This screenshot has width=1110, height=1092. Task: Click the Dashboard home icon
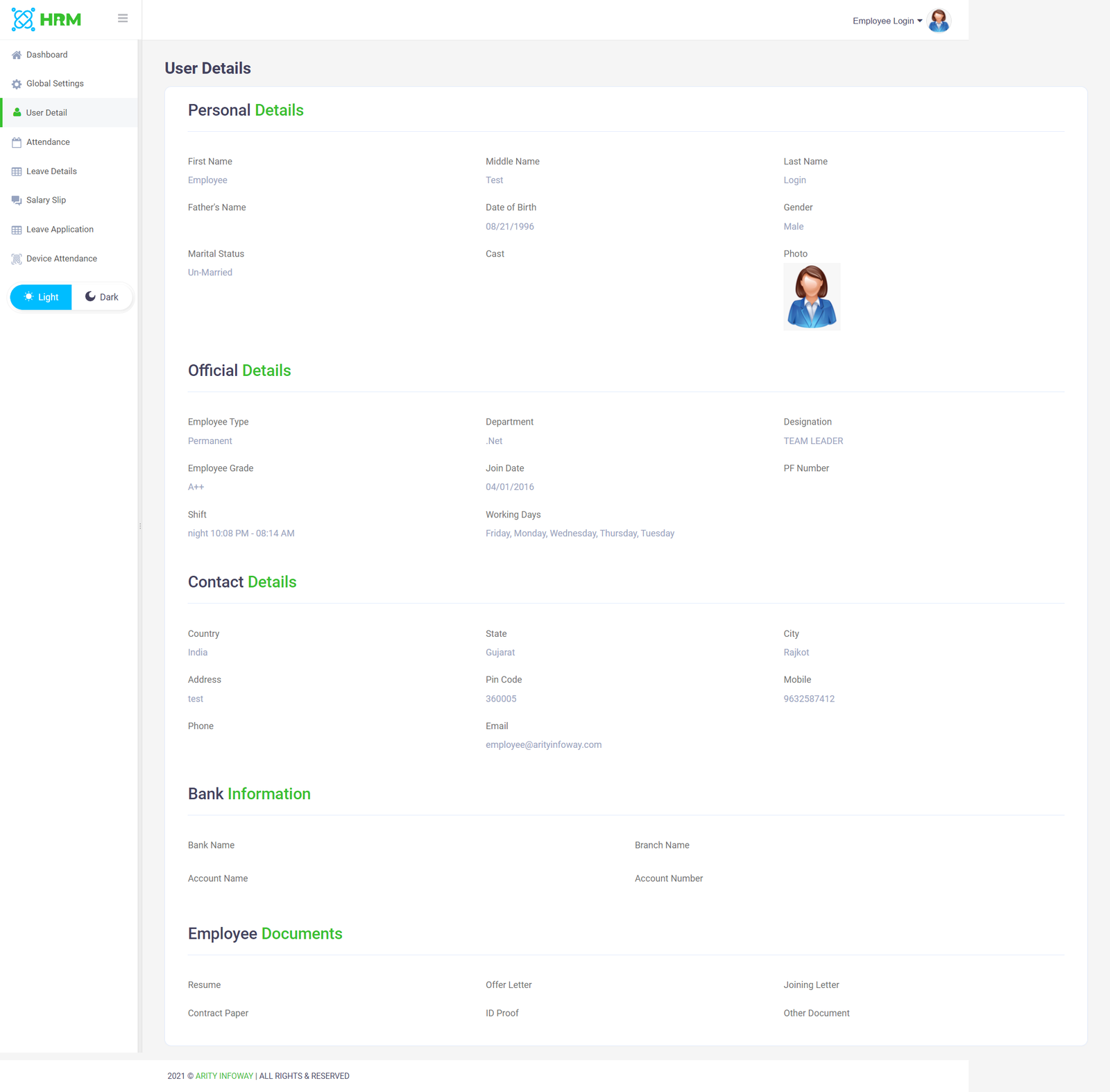pos(17,55)
